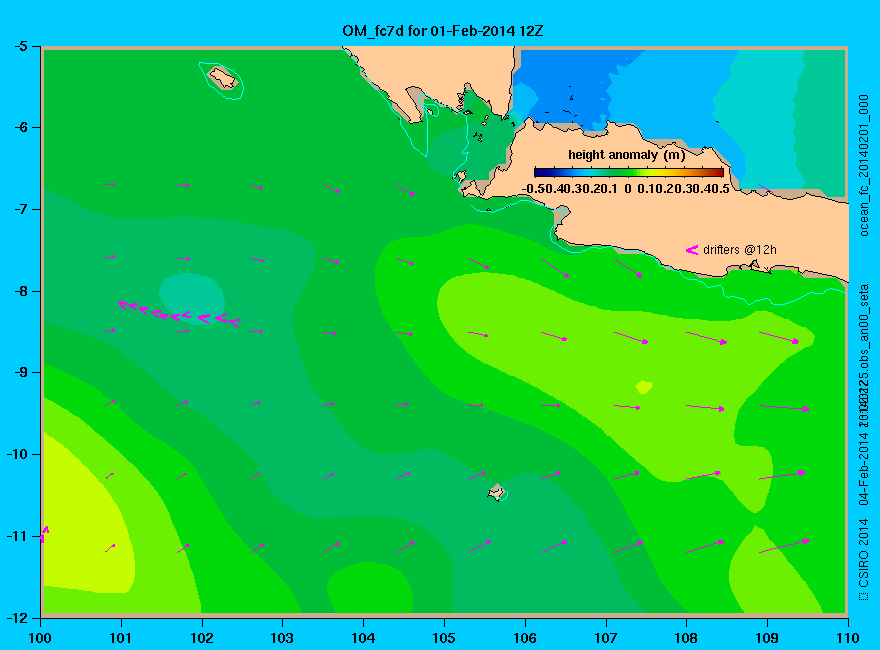
Task: Click the x-axis label 109
Action: click(x=767, y=638)
